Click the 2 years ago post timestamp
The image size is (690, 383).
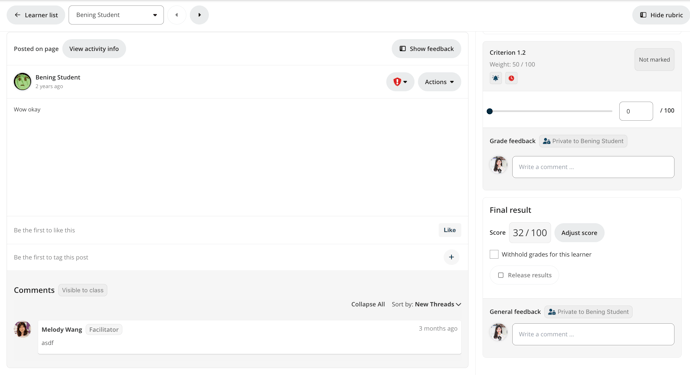tap(49, 86)
